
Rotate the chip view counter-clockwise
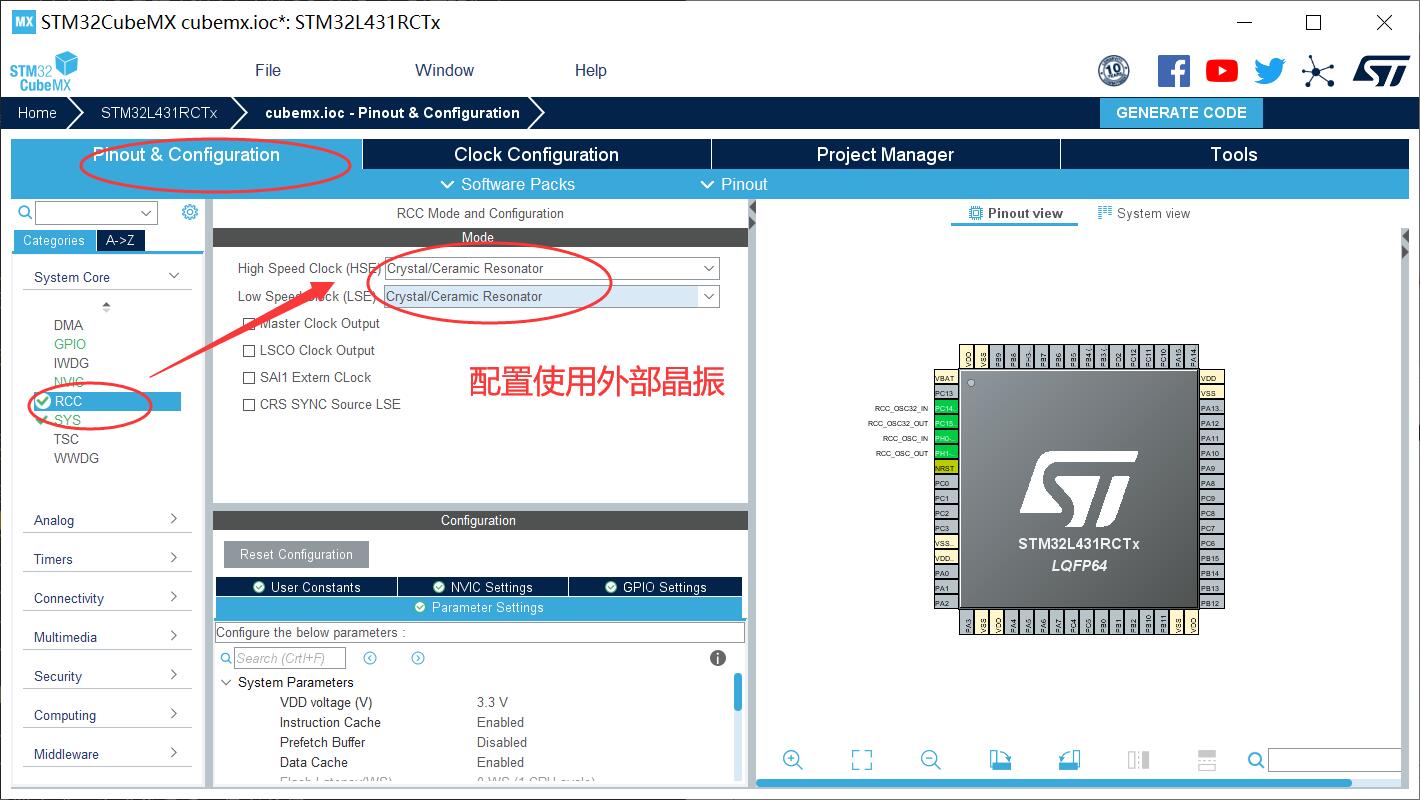1069,760
